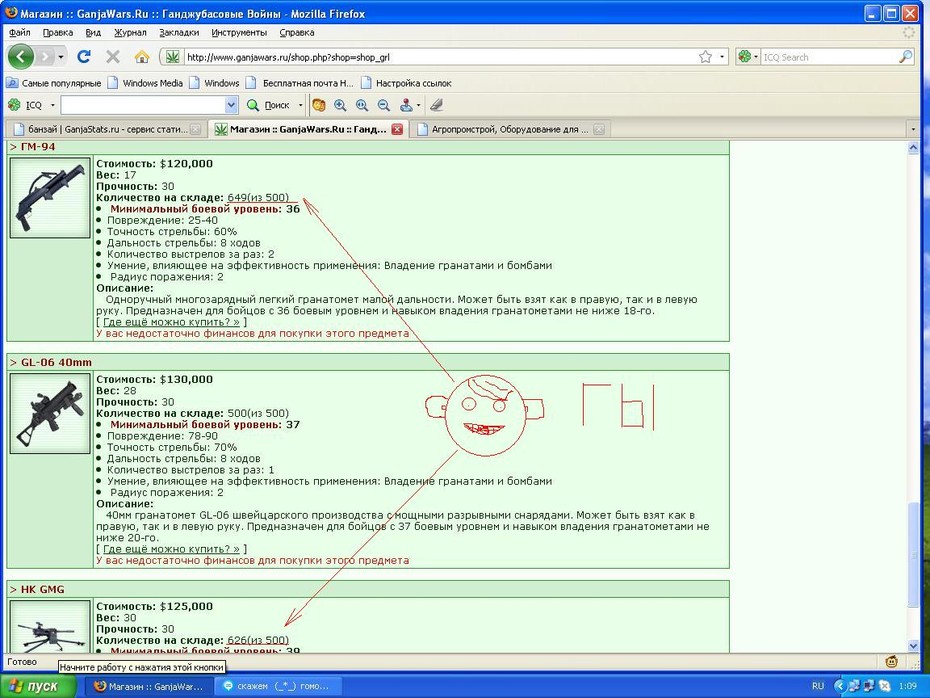
Task: Click the ICQ search engine flower icon
Action: pos(744,56)
